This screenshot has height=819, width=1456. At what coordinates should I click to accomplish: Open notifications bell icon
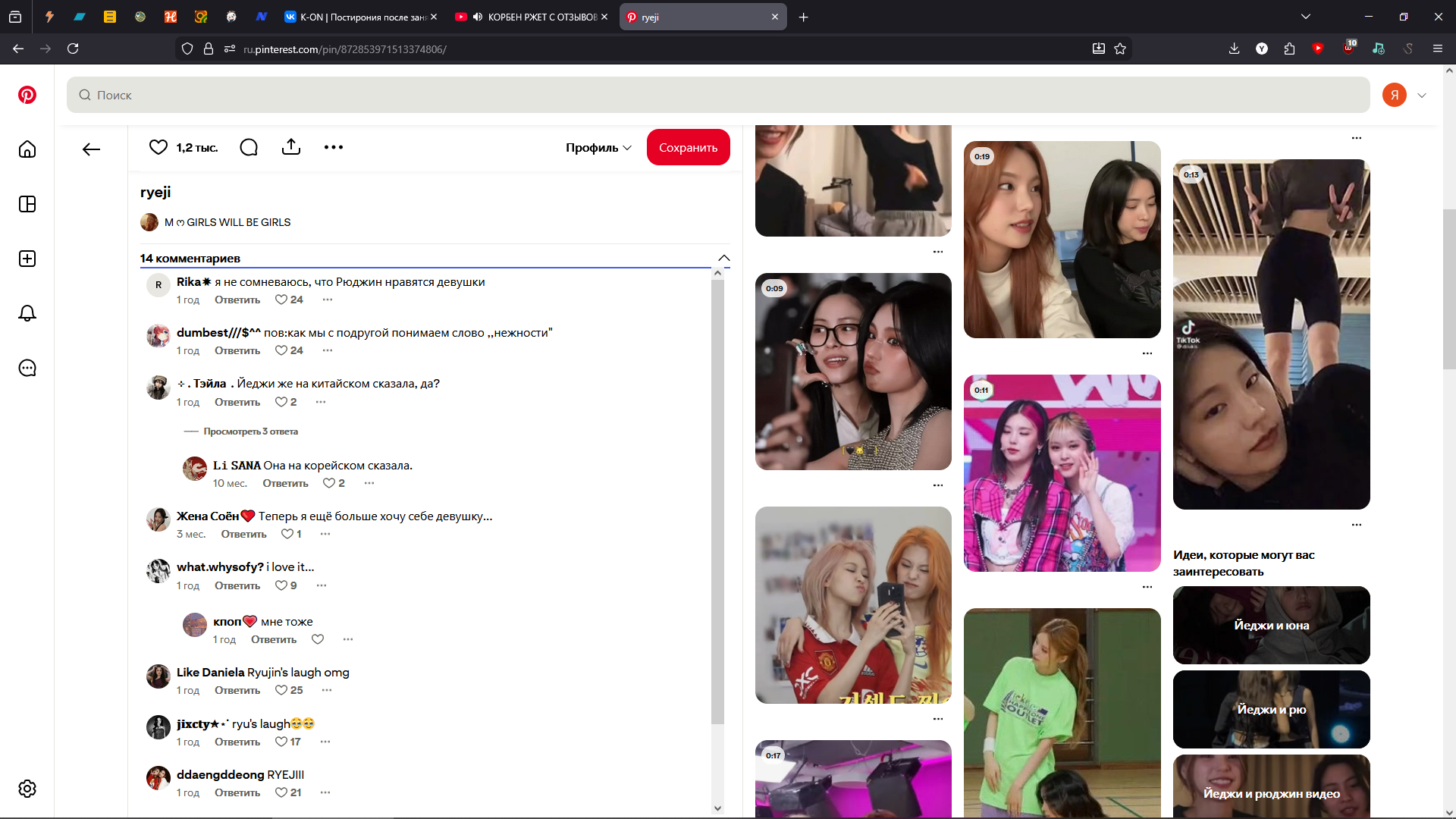[x=27, y=313]
